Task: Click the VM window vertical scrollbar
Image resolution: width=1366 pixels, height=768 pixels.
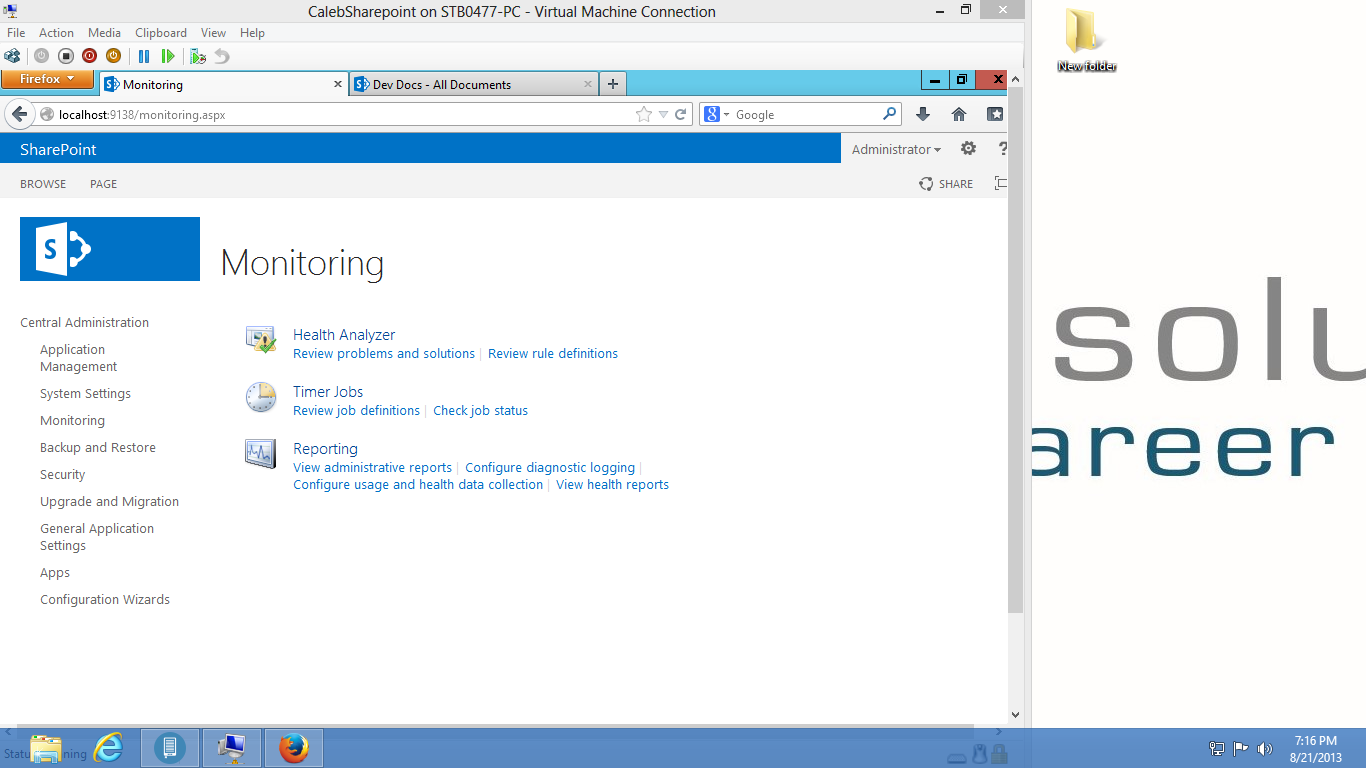Action: click(1016, 396)
